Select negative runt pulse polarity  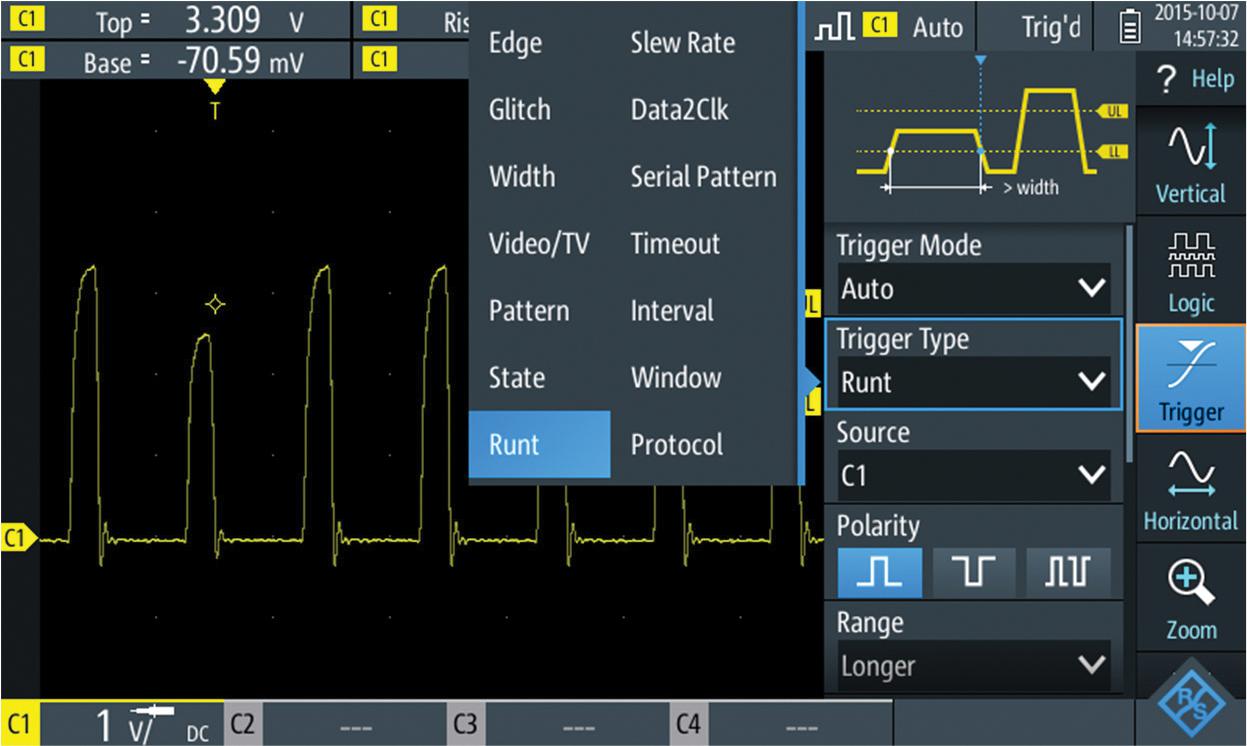973,572
